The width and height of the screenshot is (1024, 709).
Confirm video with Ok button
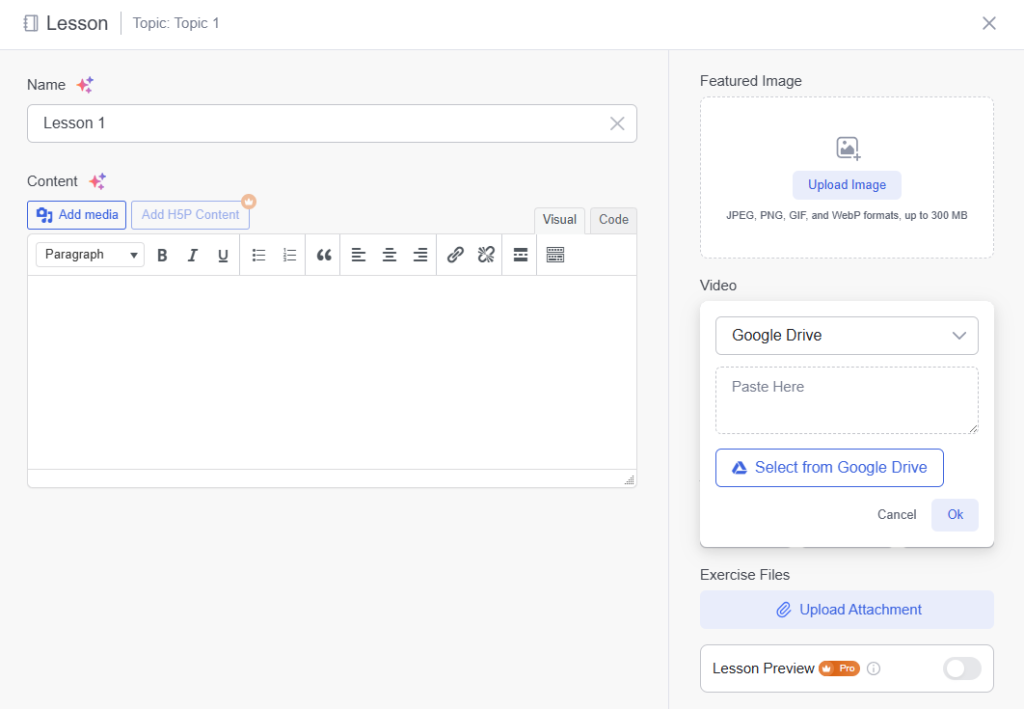[955, 515]
